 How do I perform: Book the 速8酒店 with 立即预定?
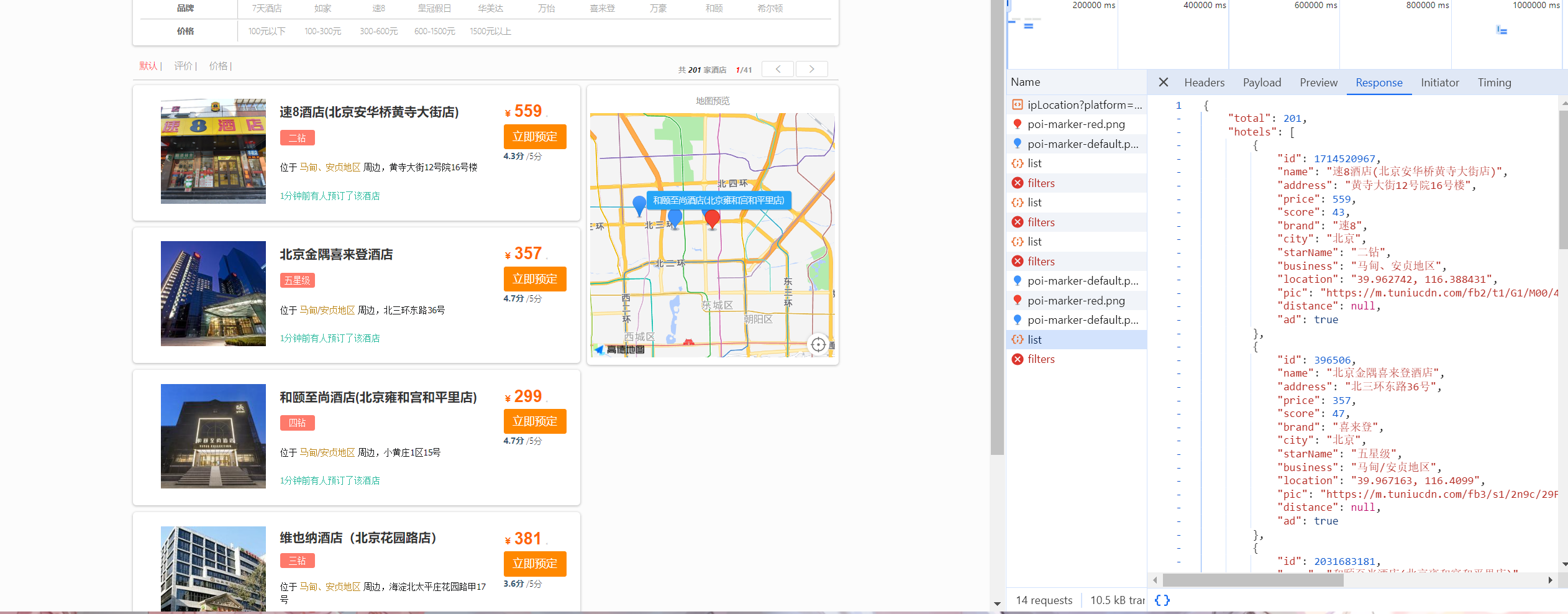coord(535,137)
